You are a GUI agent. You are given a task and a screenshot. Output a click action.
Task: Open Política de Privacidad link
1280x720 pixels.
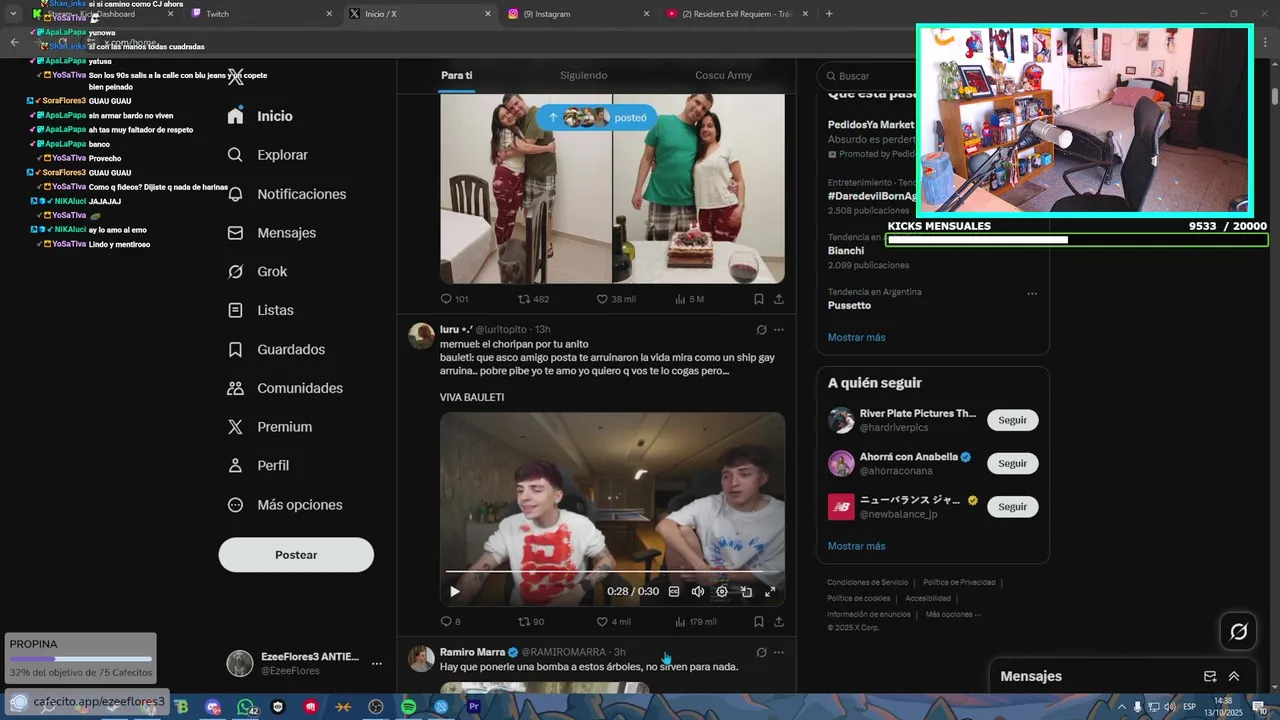point(959,583)
